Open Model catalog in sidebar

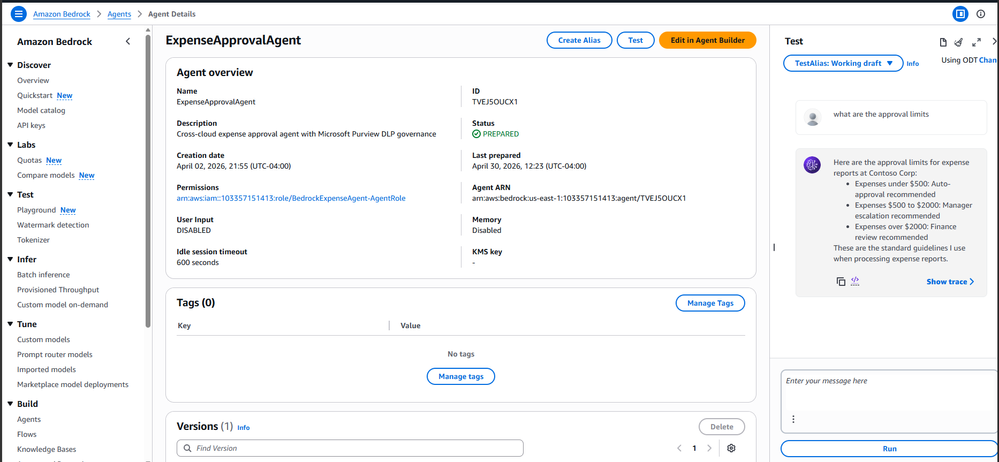tap(41, 110)
